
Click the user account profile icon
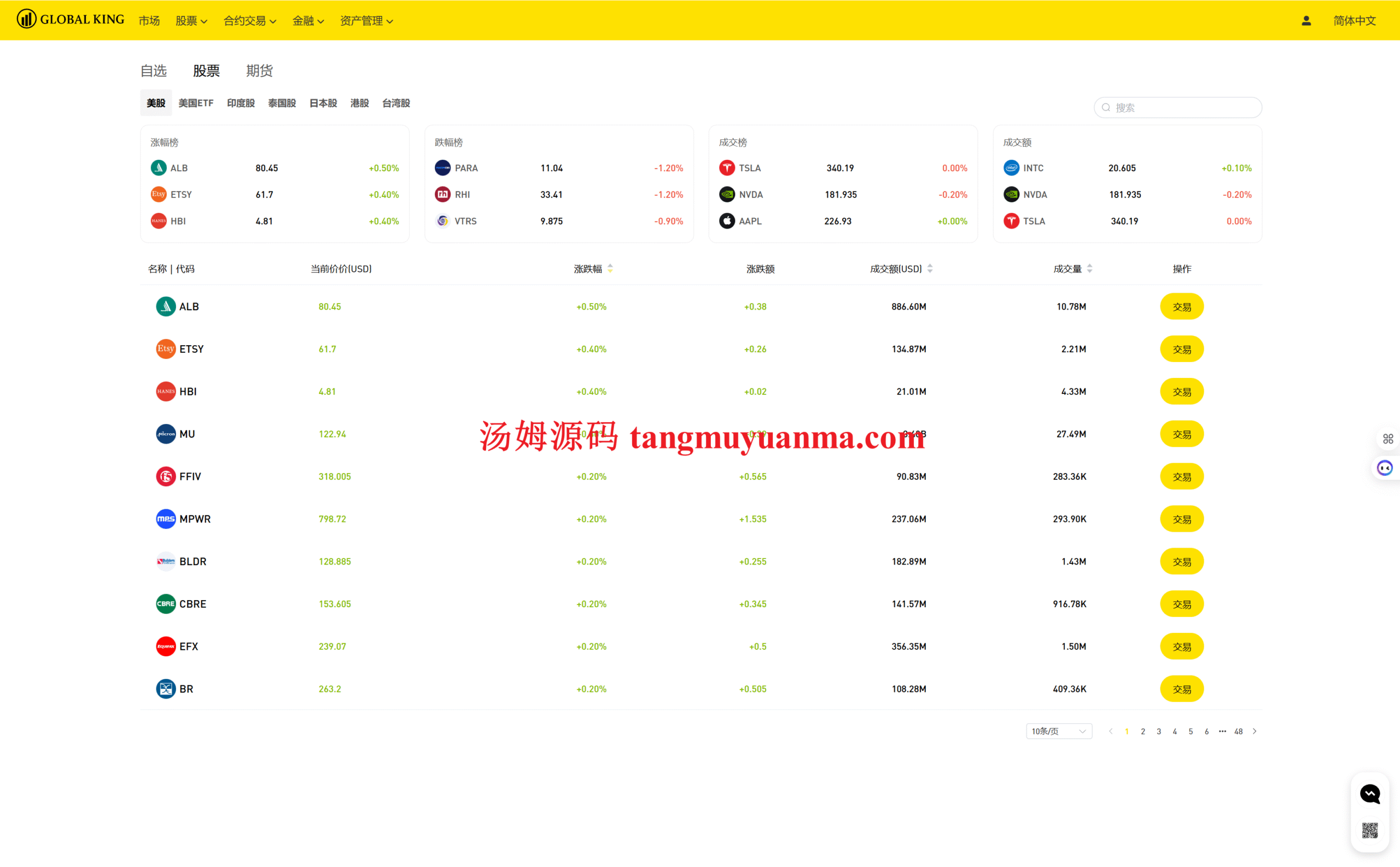[1306, 21]
